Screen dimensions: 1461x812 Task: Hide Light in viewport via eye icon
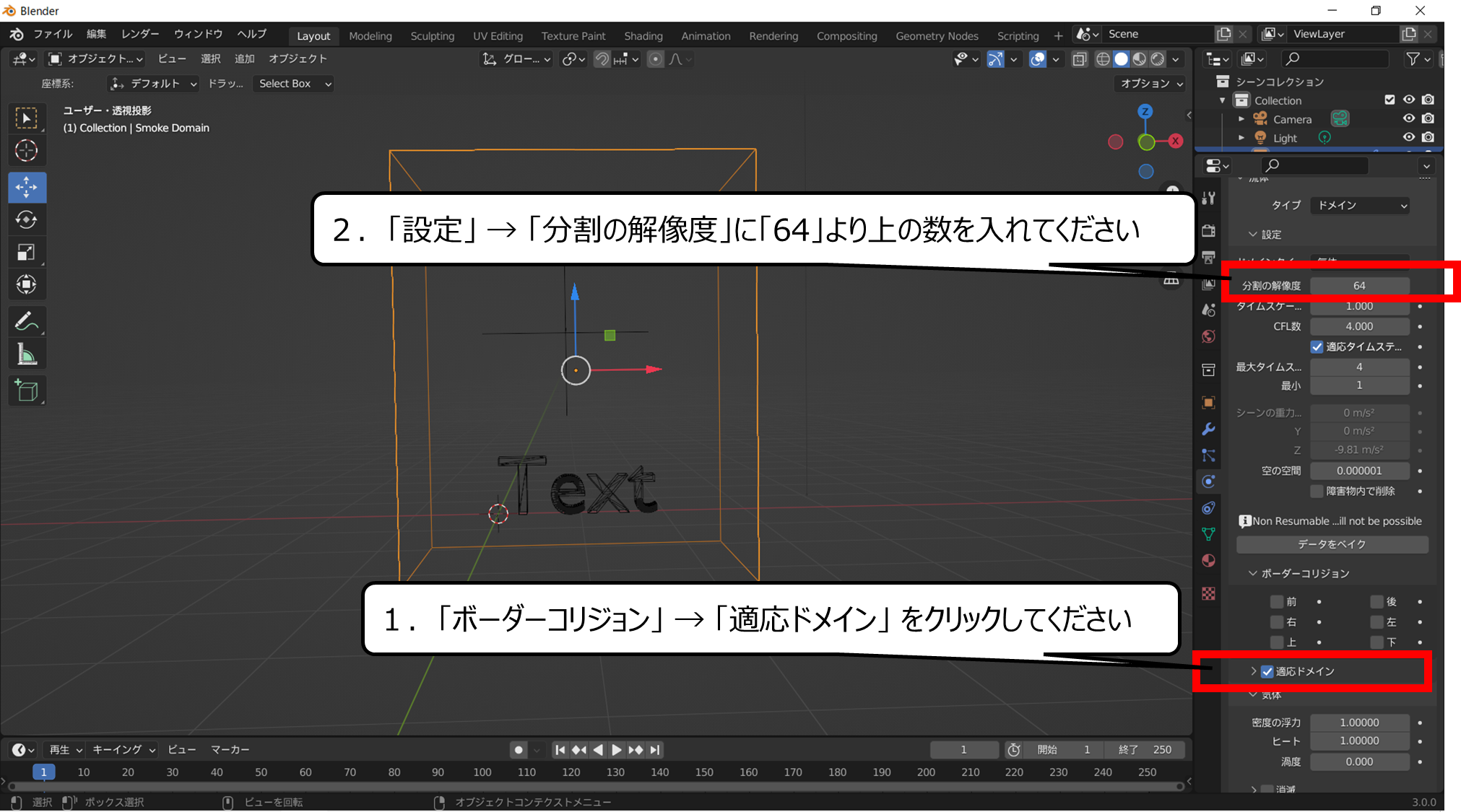point(1408,137)
